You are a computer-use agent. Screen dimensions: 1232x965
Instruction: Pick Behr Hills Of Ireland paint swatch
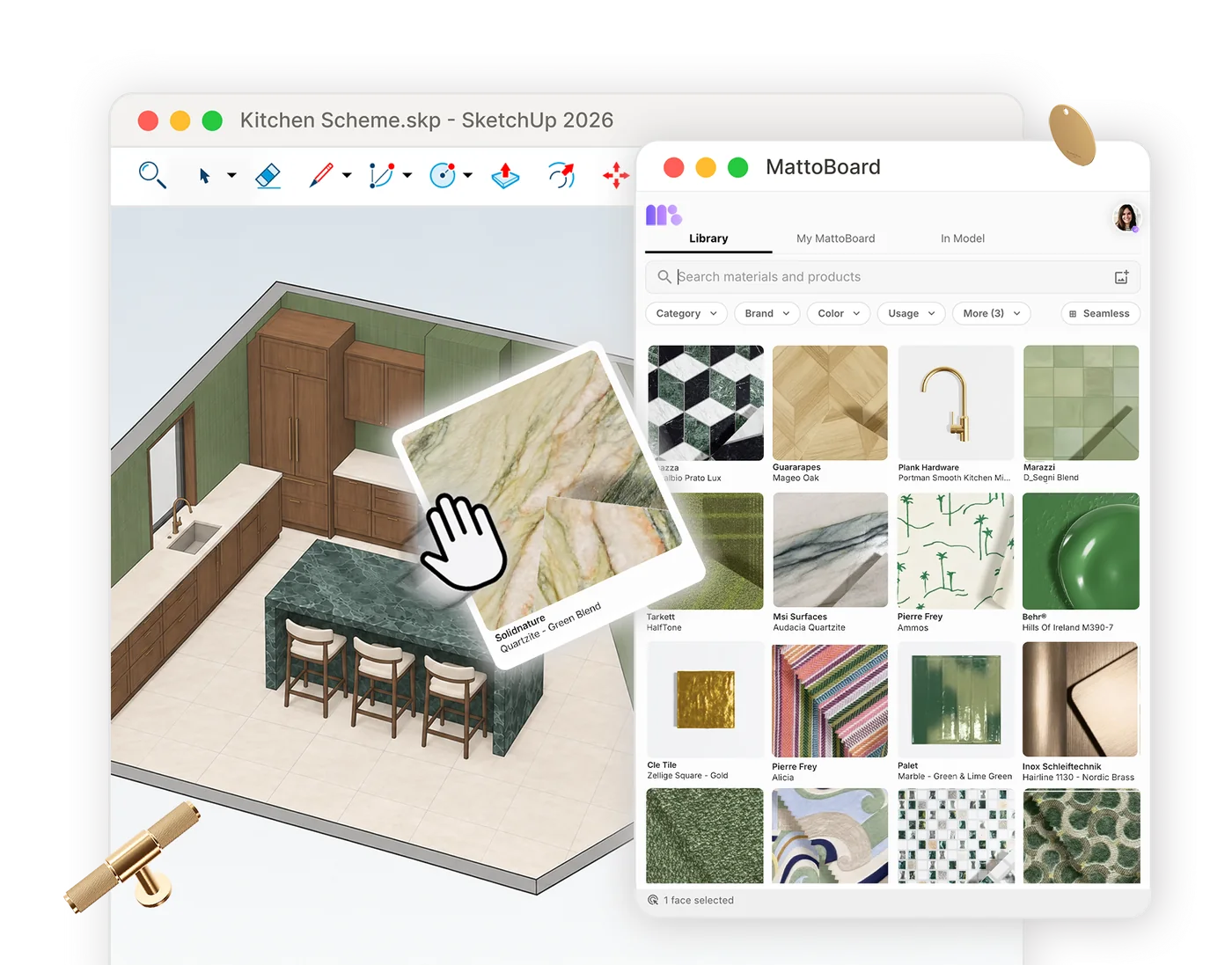(1081, 551)
